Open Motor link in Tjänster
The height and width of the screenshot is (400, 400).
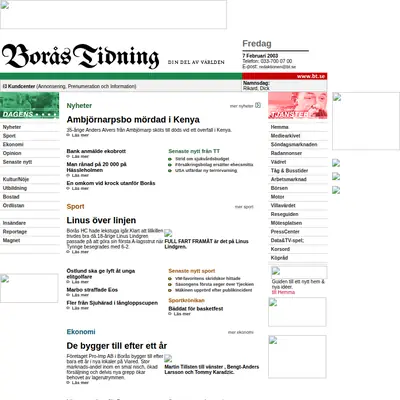[277, 197]
